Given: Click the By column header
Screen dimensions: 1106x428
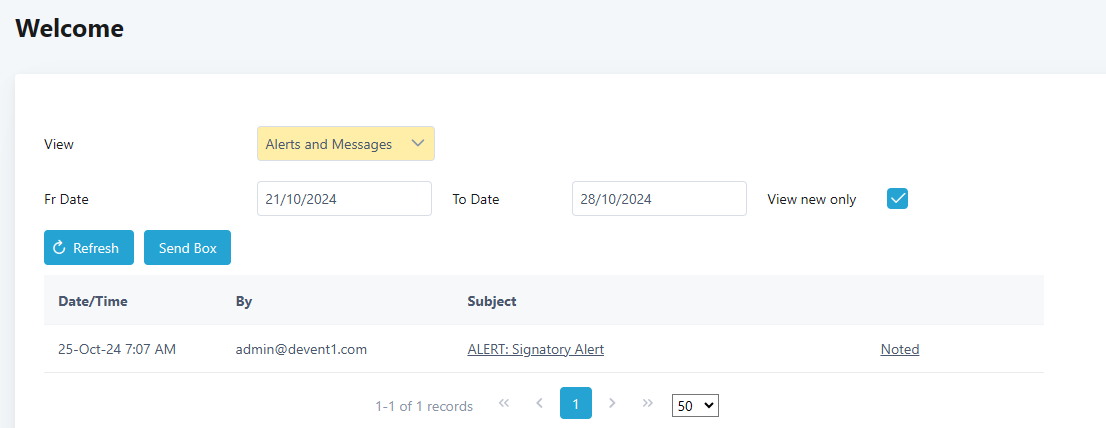Looking at the screenshot, I should [243, 300].
